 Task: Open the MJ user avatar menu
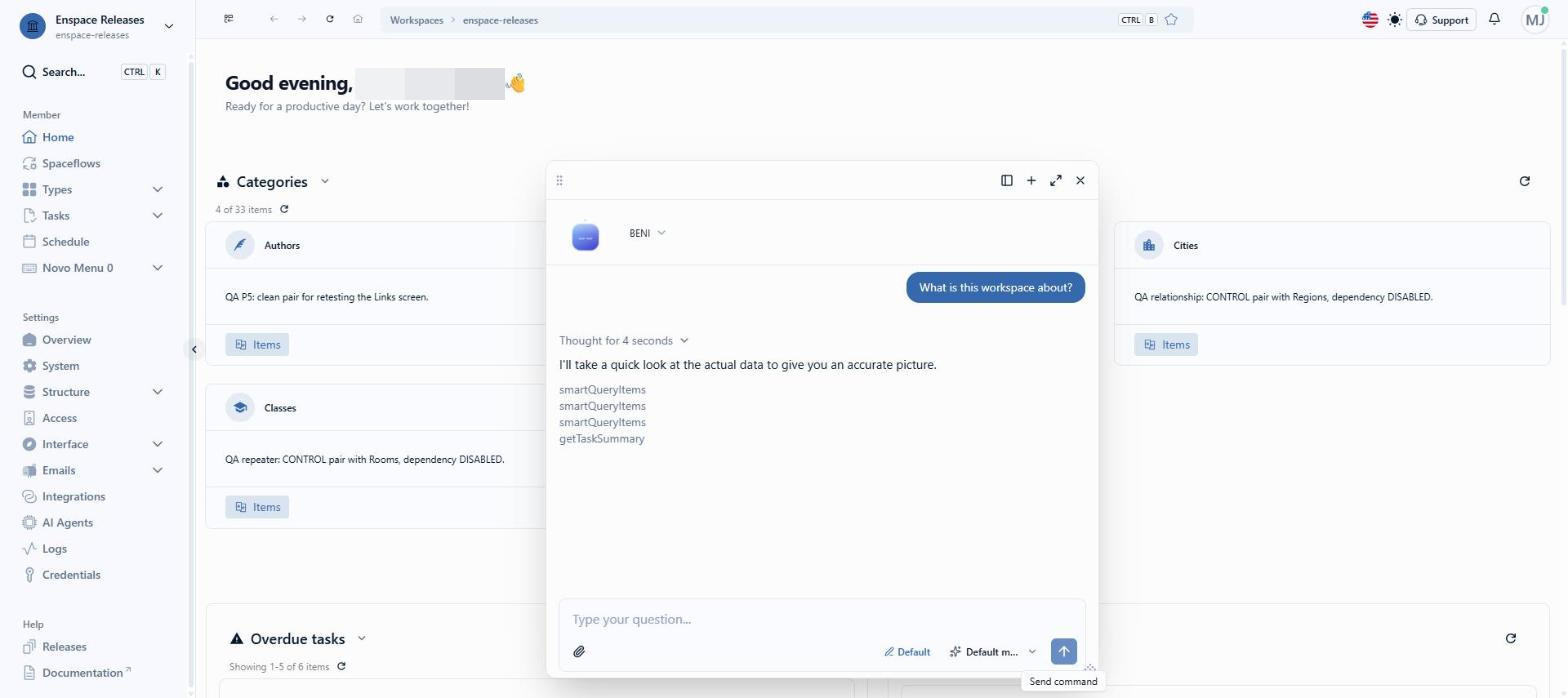click(1535, 19)
